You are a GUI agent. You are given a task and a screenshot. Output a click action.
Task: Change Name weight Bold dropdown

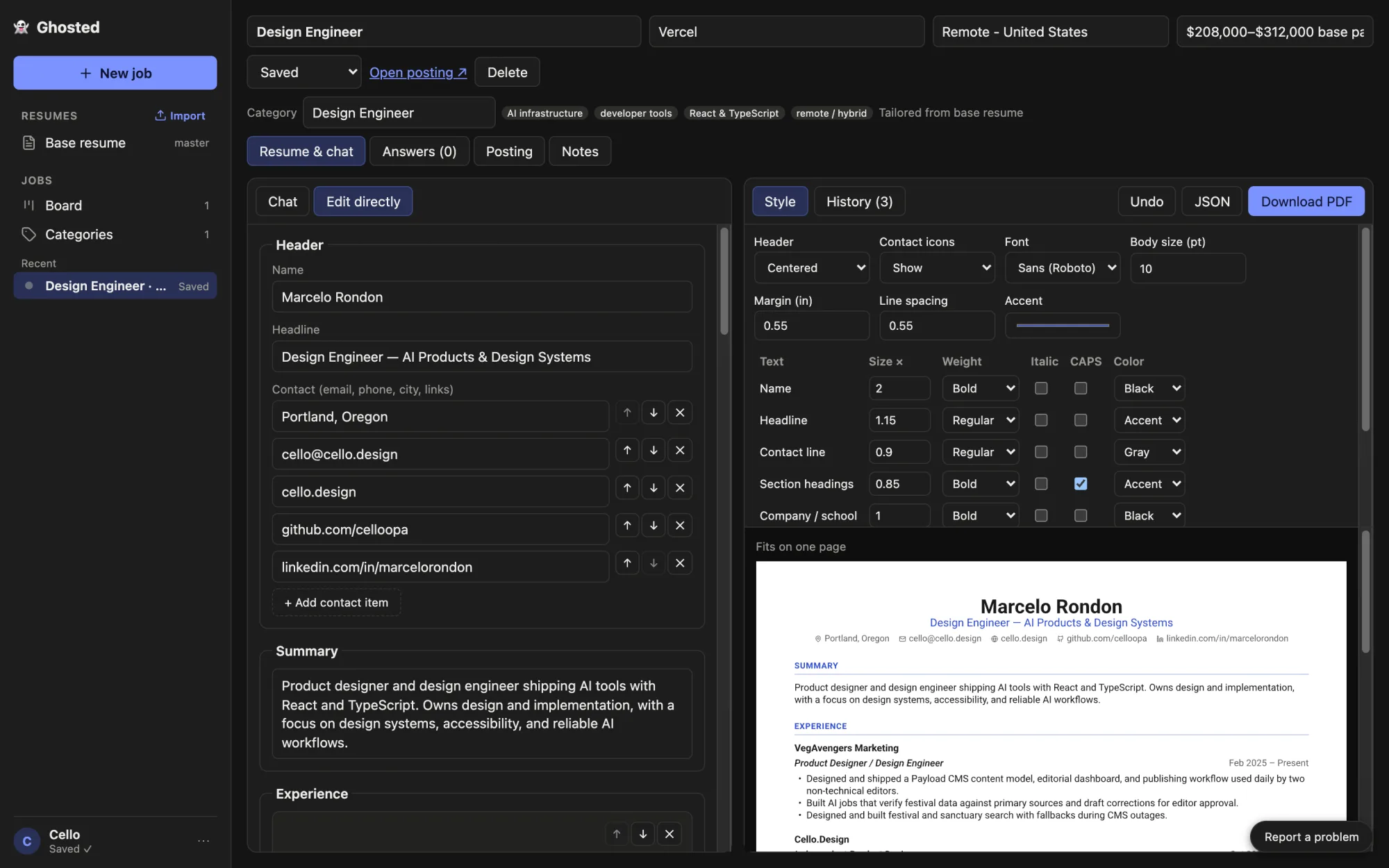[x=981, y=388]
